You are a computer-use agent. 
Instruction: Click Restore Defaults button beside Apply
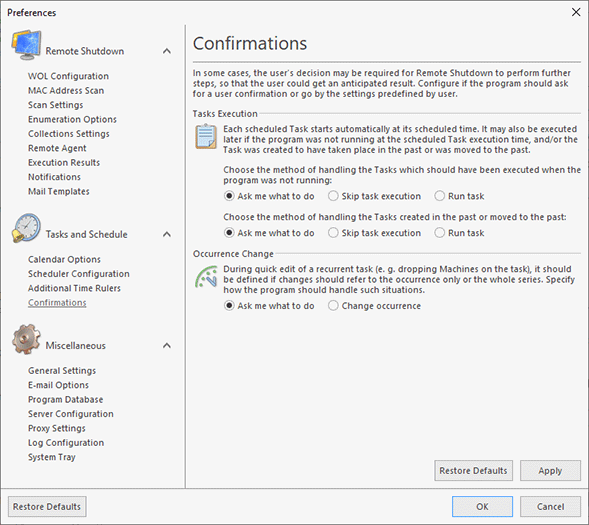click(x=473, y=471)
